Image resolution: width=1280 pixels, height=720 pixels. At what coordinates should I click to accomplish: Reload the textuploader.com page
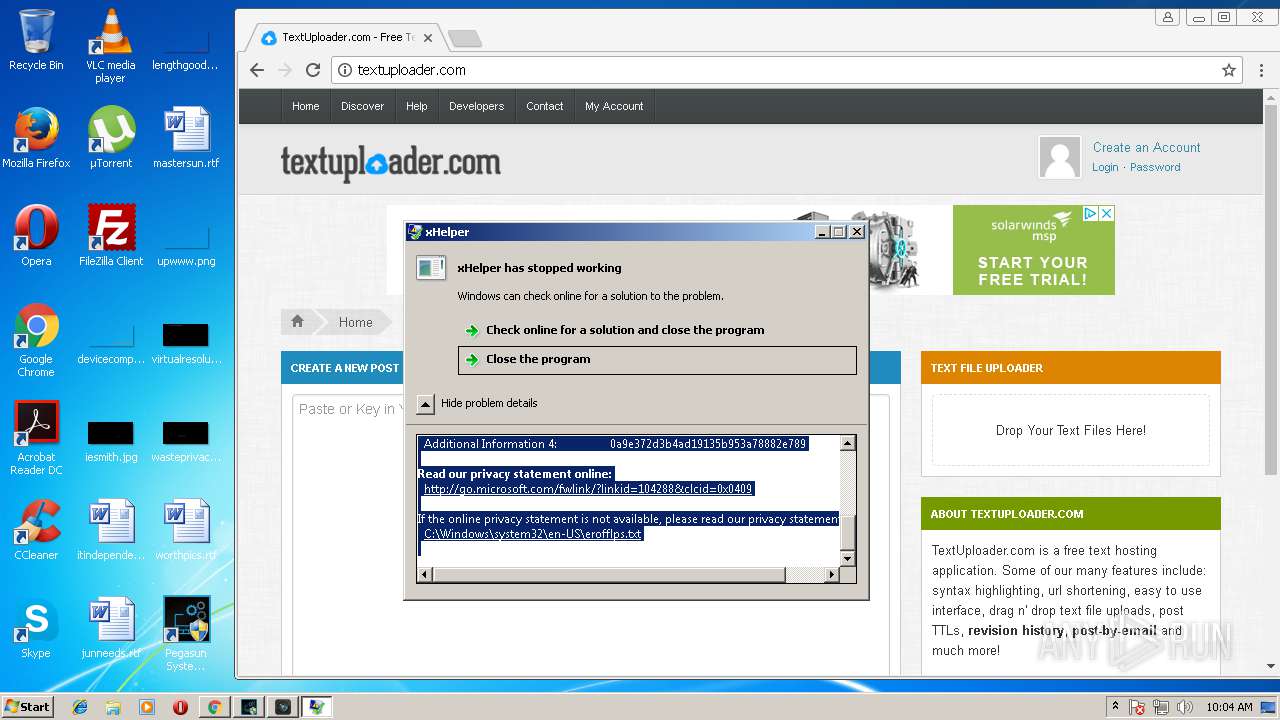tap(313, 70)
